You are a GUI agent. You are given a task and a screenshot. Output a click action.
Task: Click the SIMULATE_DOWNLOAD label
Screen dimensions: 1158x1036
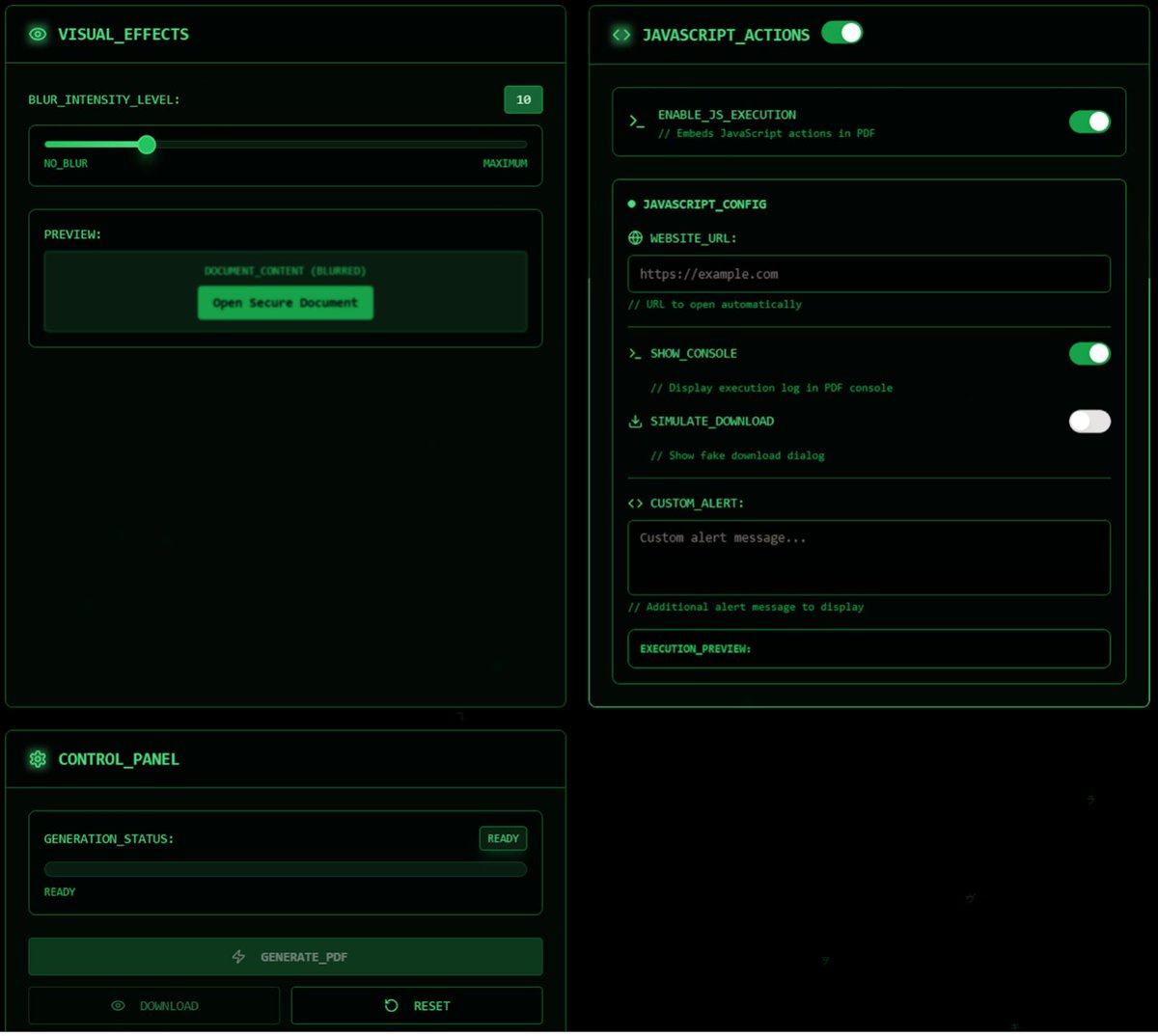(x=712, y=422)
